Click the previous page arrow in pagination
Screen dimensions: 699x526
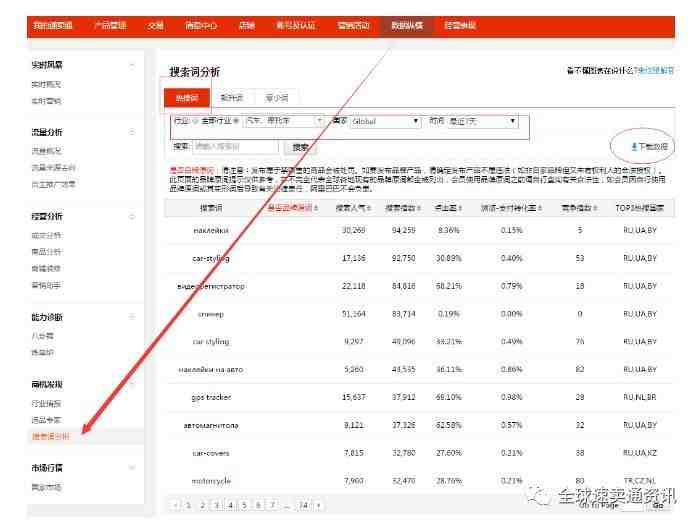(x=175, y=505)
